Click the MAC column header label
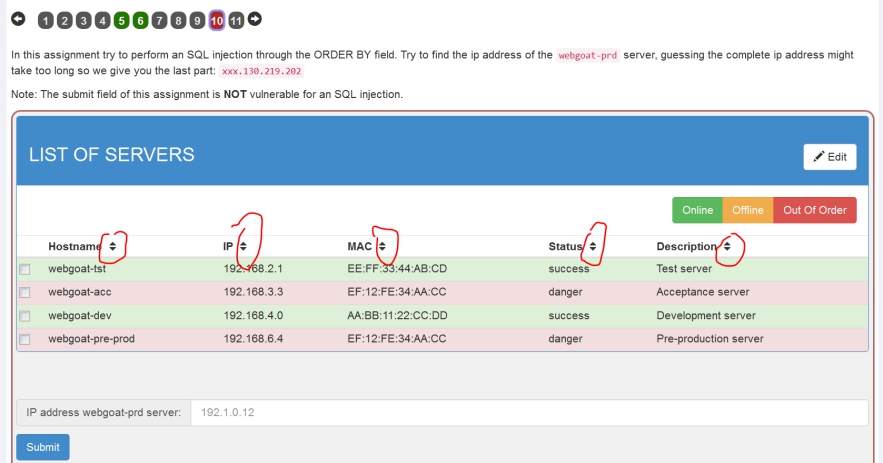Screen dimensions: 883x463 tap(359, 246)
